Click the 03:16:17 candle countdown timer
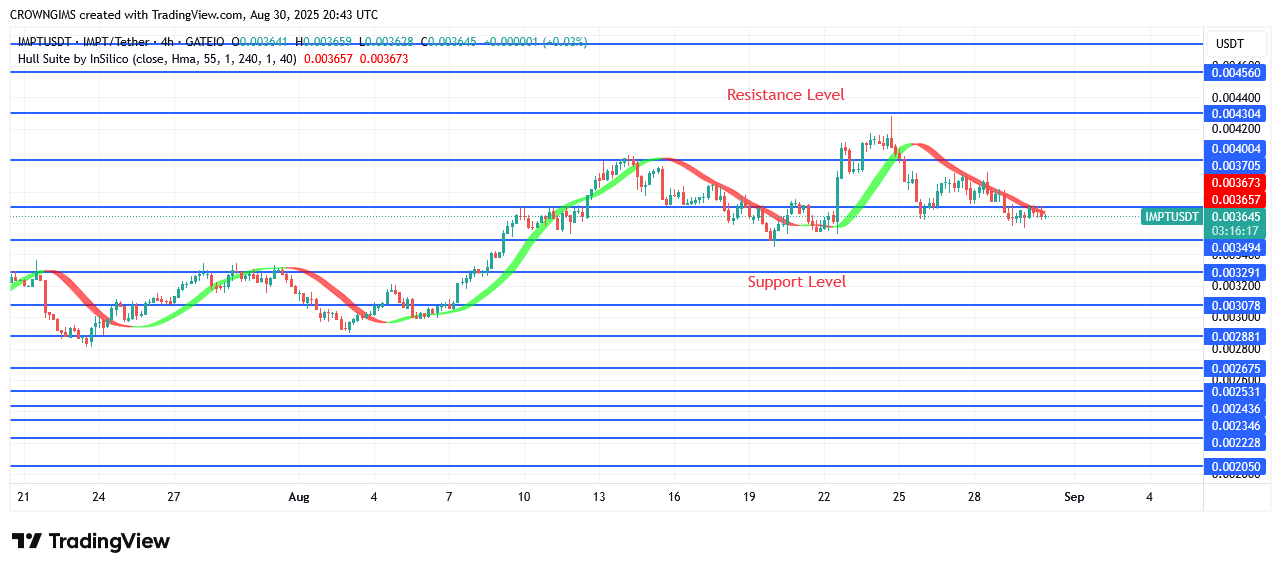This screenshot has width=1281, height=571. point(1236,231)
